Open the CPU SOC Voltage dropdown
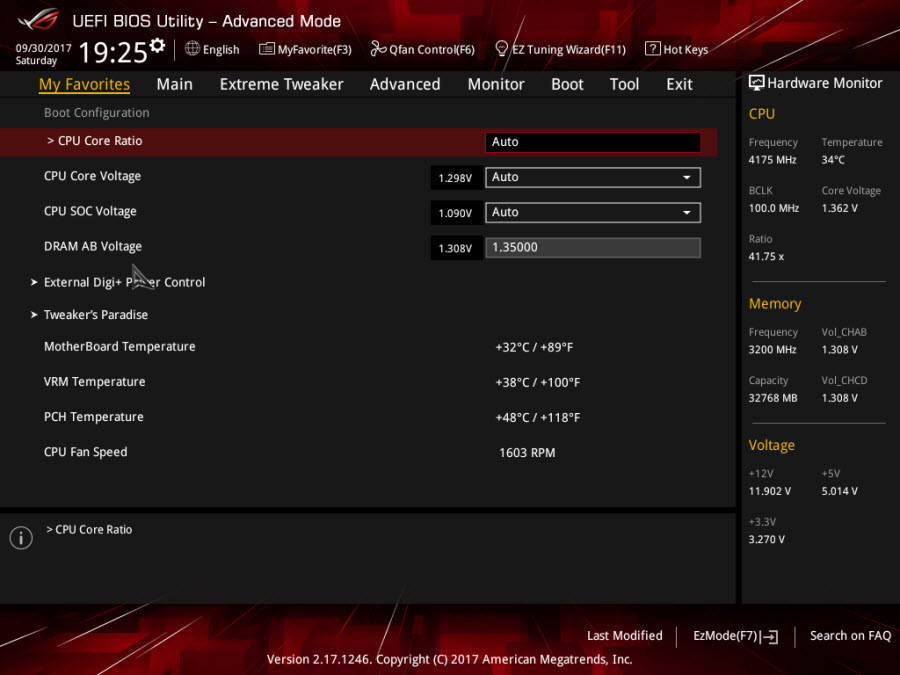900x675 pixels. (x=593, y=212)
